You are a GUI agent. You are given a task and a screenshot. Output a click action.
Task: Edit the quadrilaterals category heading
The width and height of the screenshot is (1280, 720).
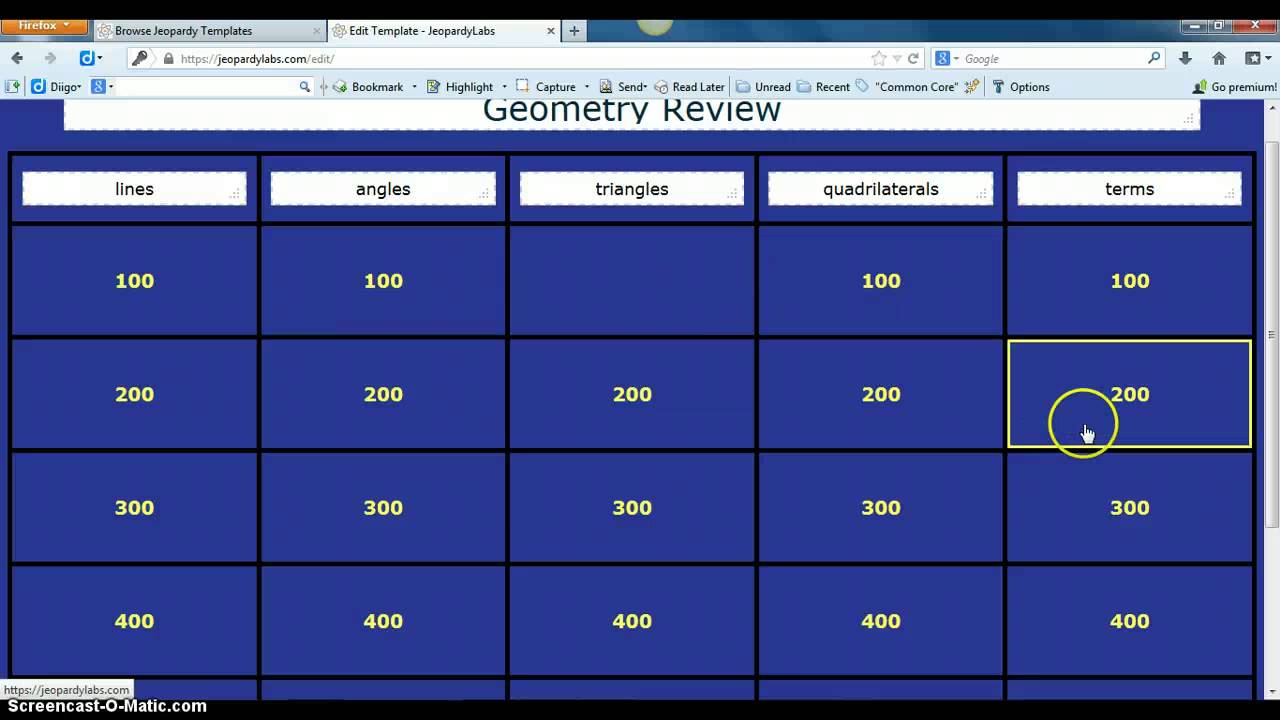881,189
